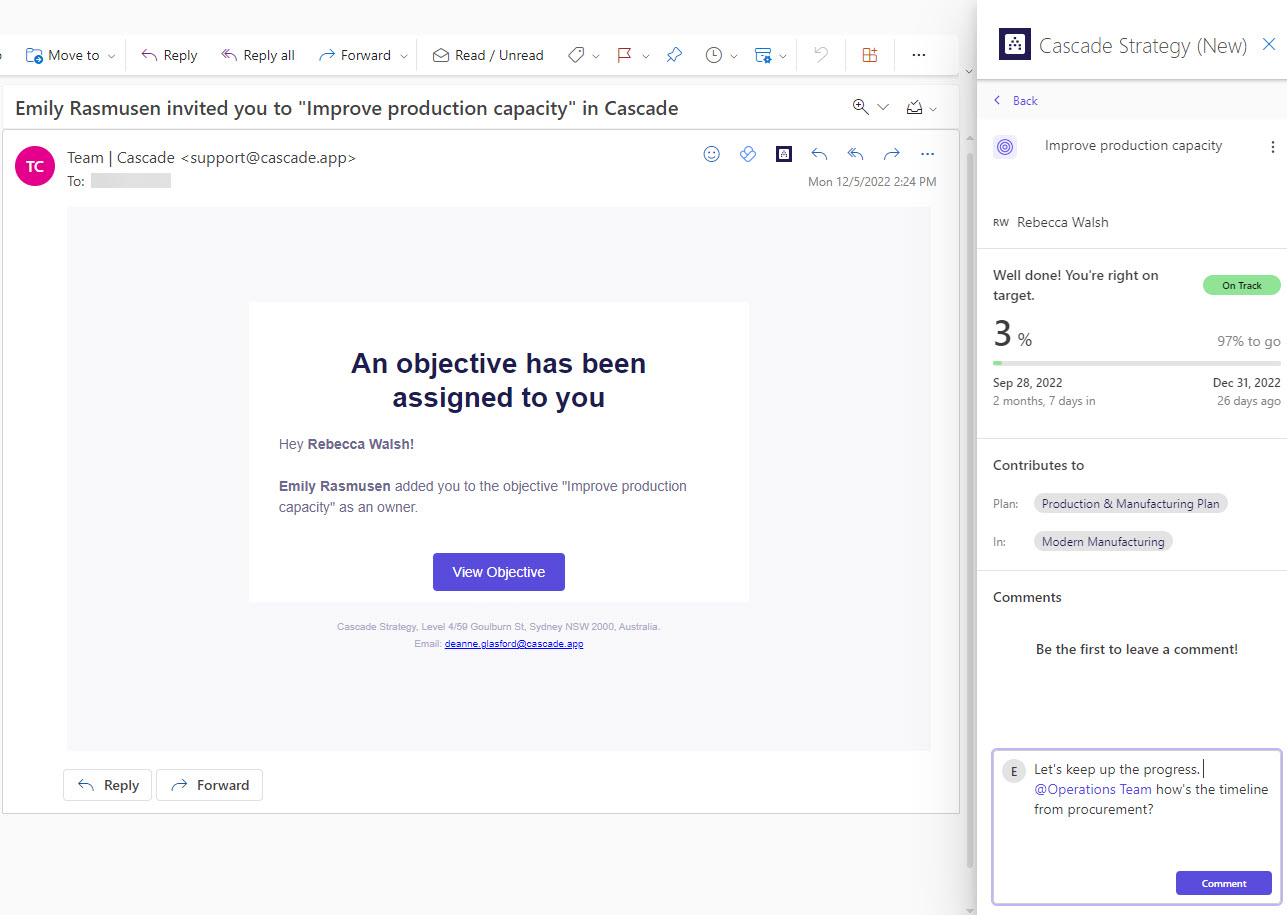Open the deanne.glasford@cascade.app email link
Screen dimensions: 1287x915
coord(514,644)
